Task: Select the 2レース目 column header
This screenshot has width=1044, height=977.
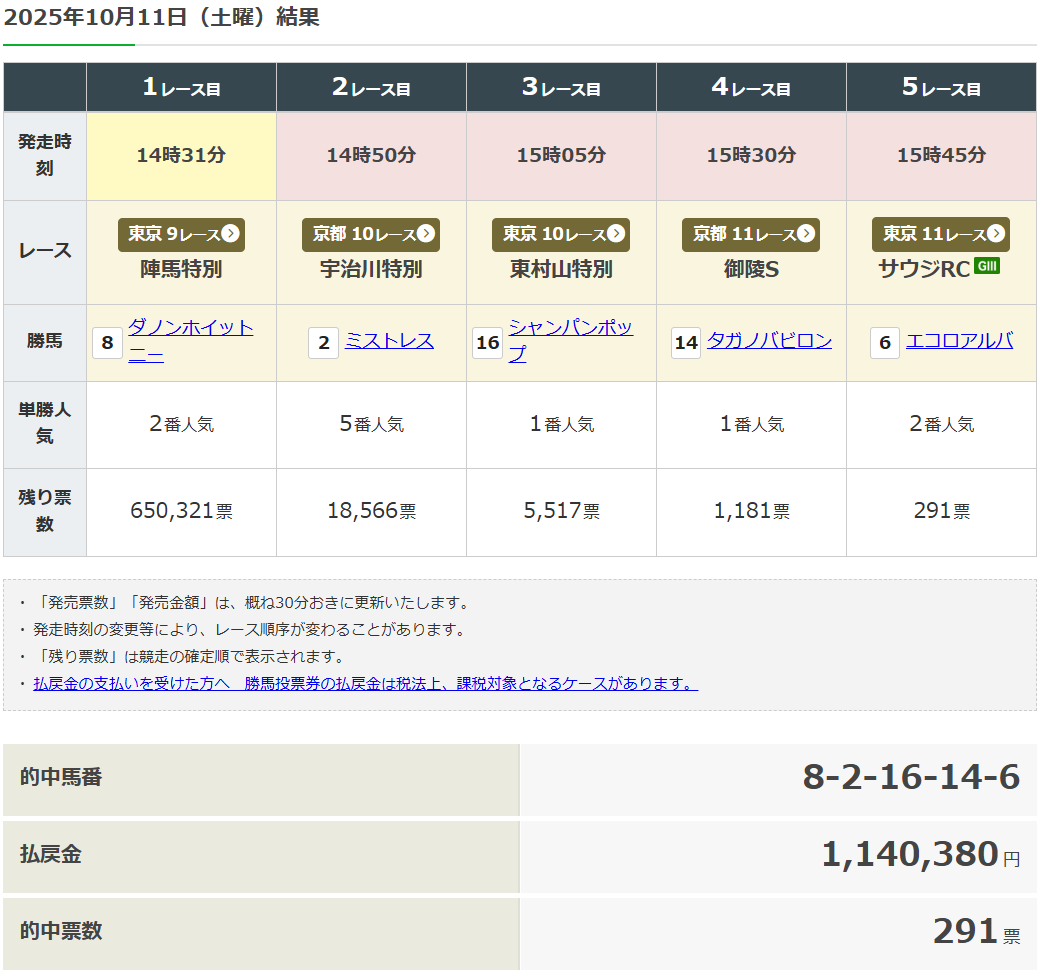Action: [x=372, y=87]
